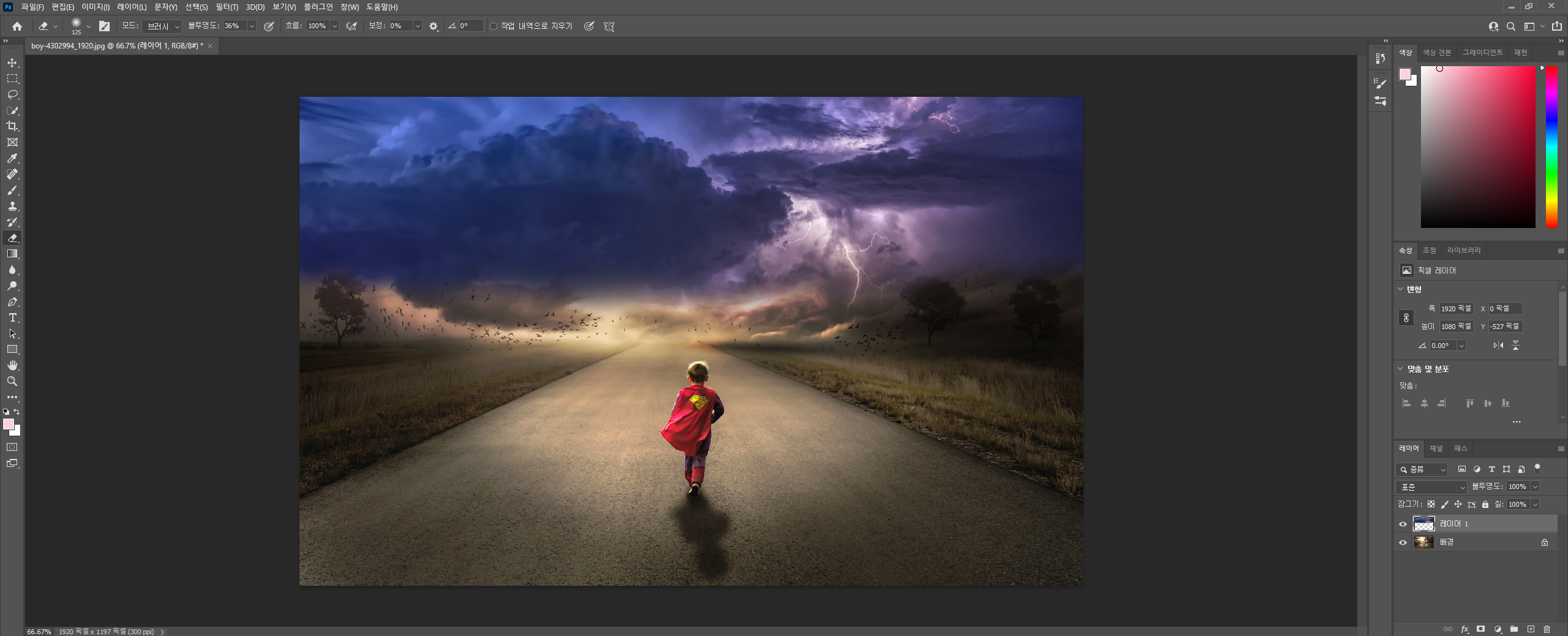1568x636 pixels.
Task: Click the 폭 1920 픽셀 field
Action: pos(1456,309)
